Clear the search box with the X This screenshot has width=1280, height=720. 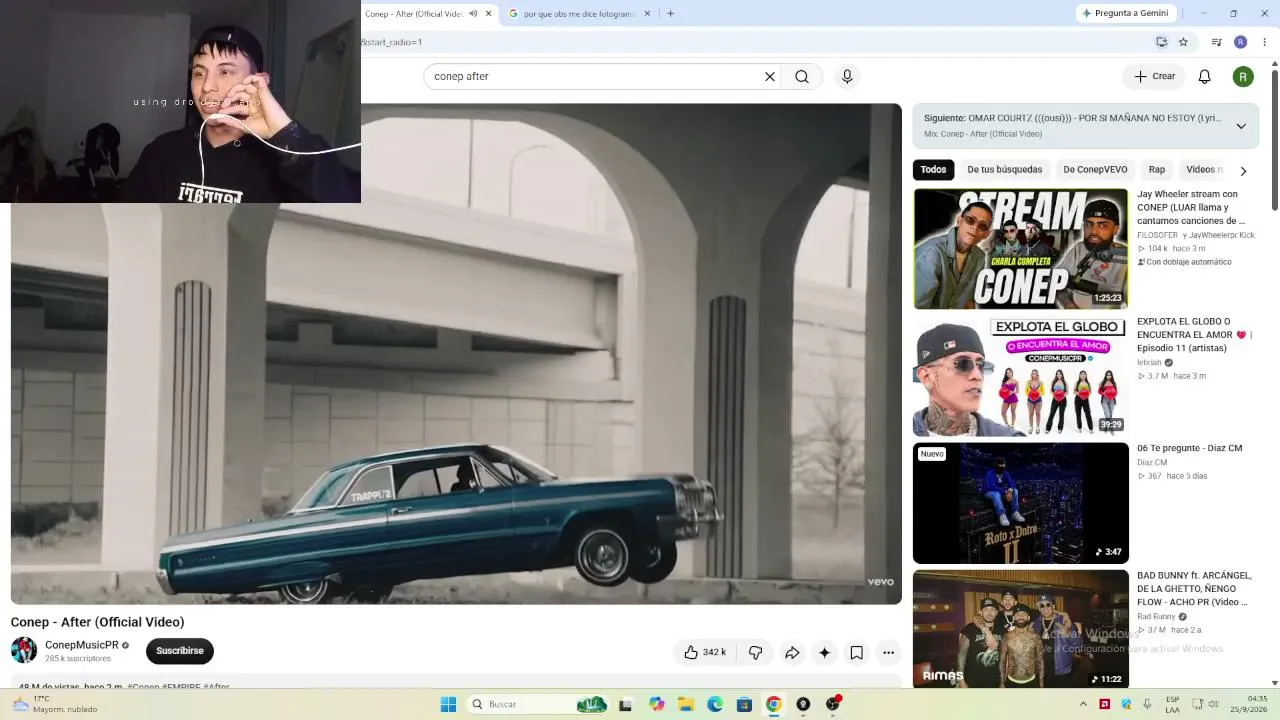click(770, 77)
